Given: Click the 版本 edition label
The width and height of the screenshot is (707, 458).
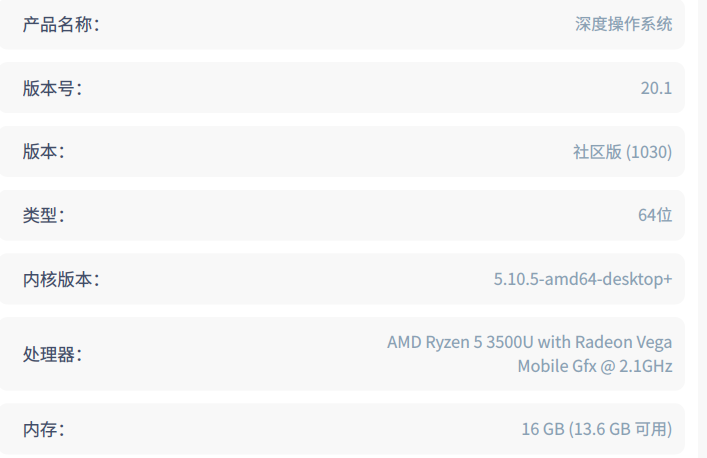Looking at the screenshot, I should tap(43, 152).
